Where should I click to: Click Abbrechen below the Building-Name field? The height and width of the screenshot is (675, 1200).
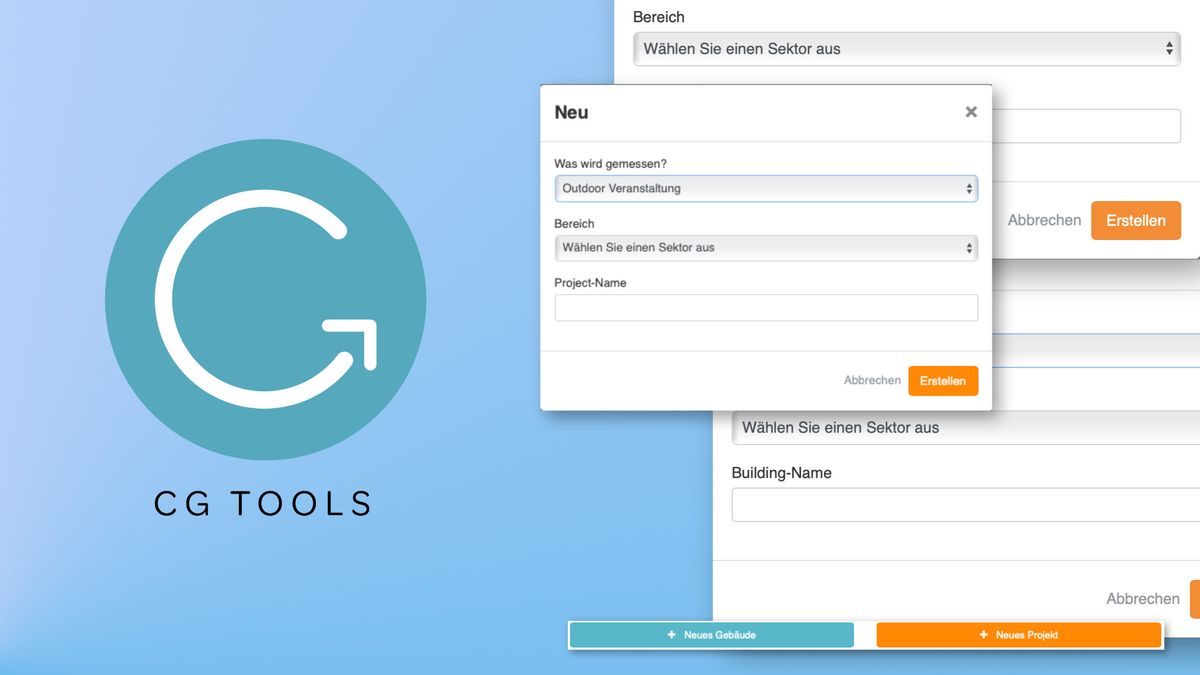point(1142,599)
